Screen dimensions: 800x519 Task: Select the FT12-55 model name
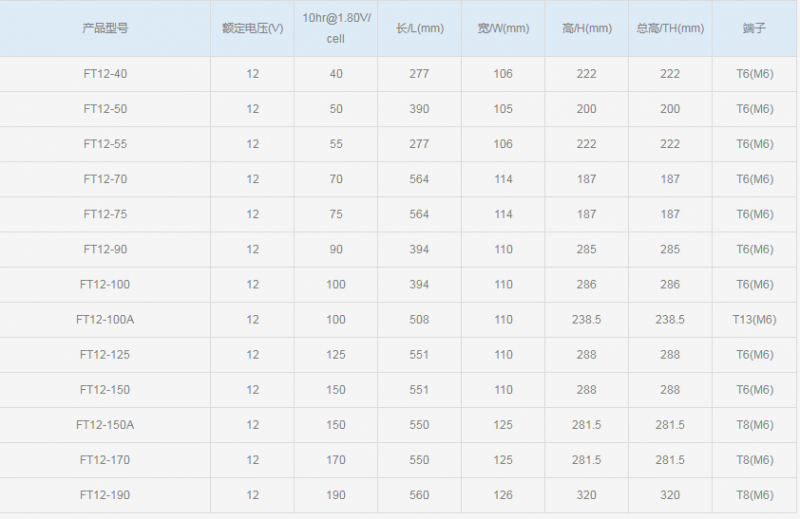pyautogui.click(x=105, y=144)
